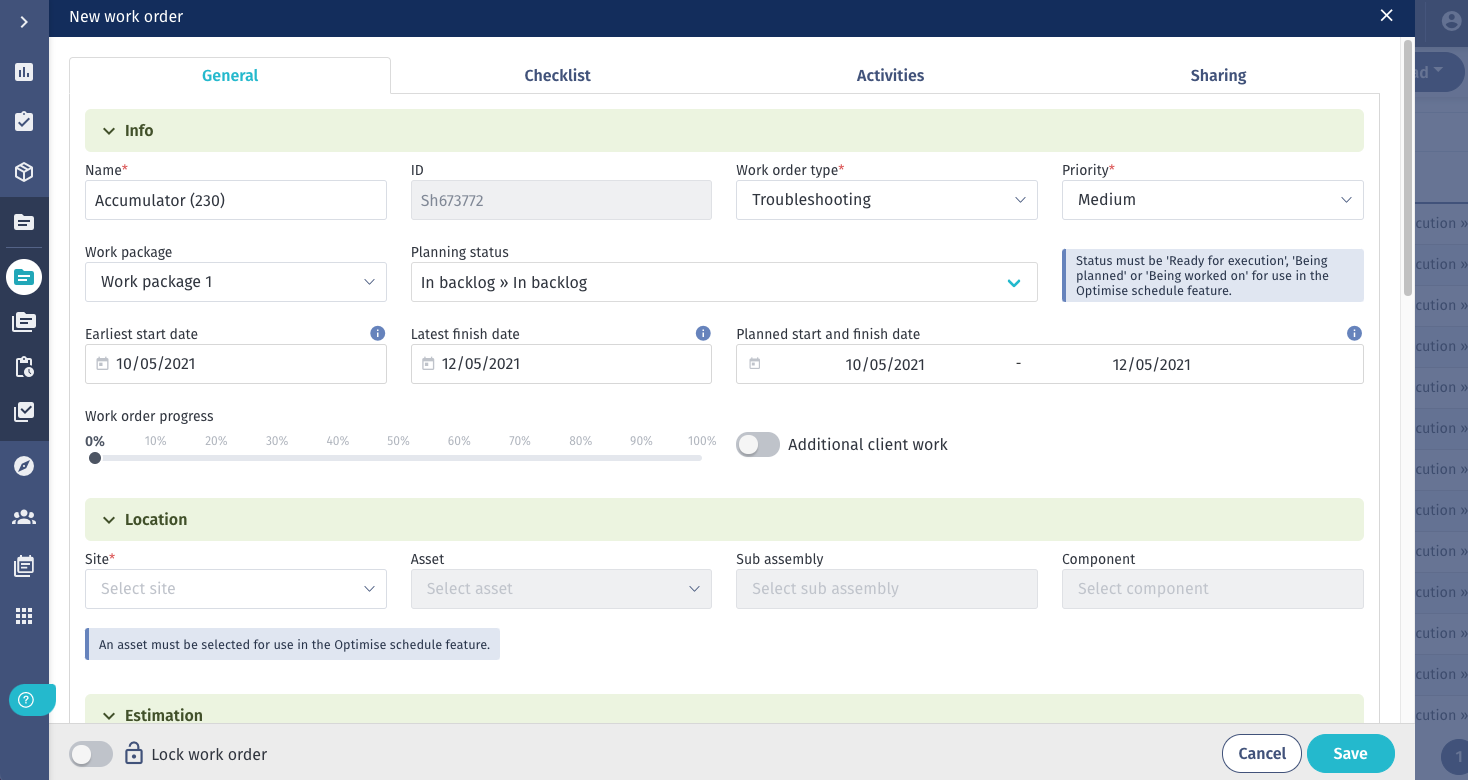Screen dimensions: 1468x780
Task: Click the Earliest start date input
Action: pos(236,364)
